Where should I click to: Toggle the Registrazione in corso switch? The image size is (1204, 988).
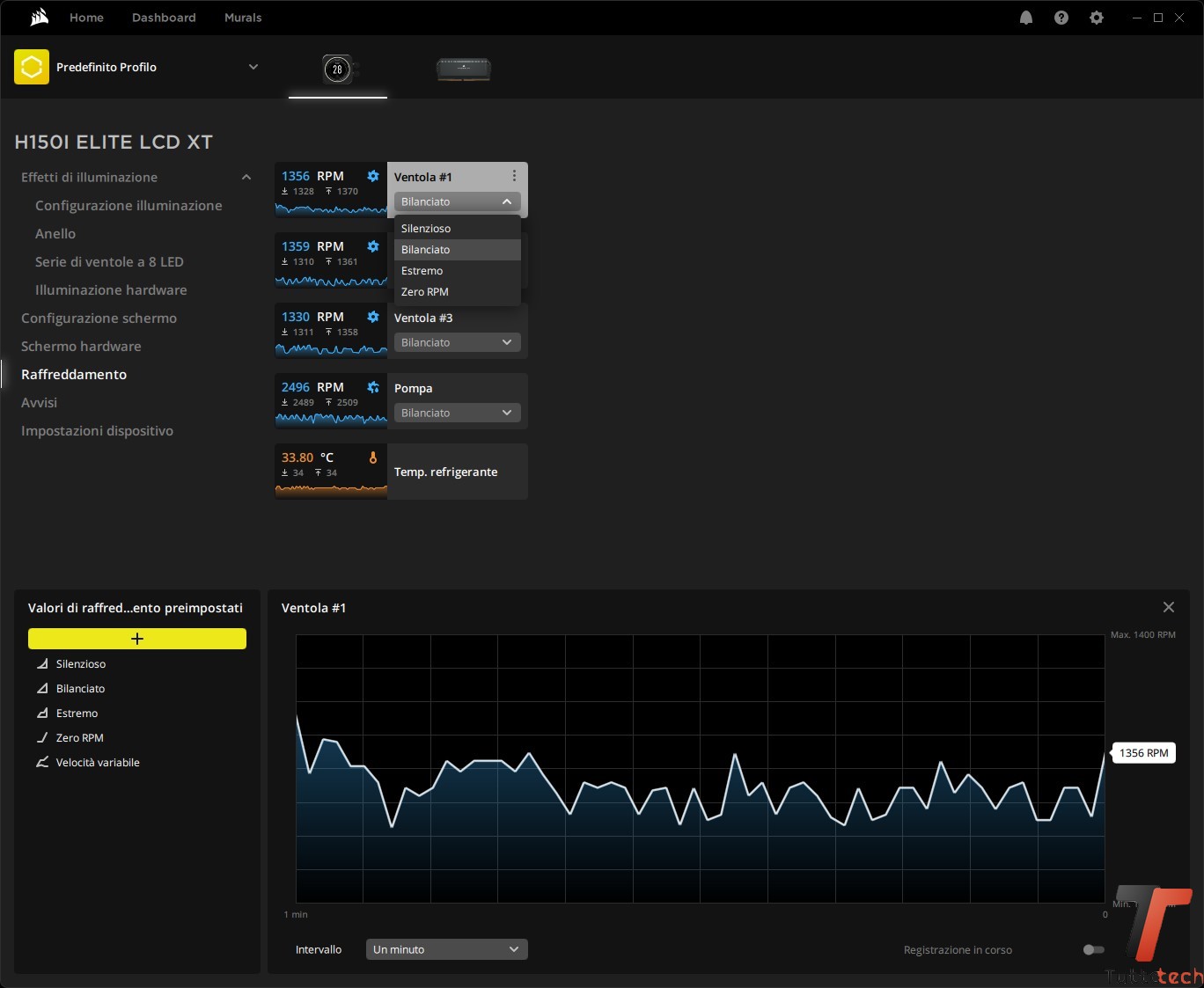(1093, 949)
